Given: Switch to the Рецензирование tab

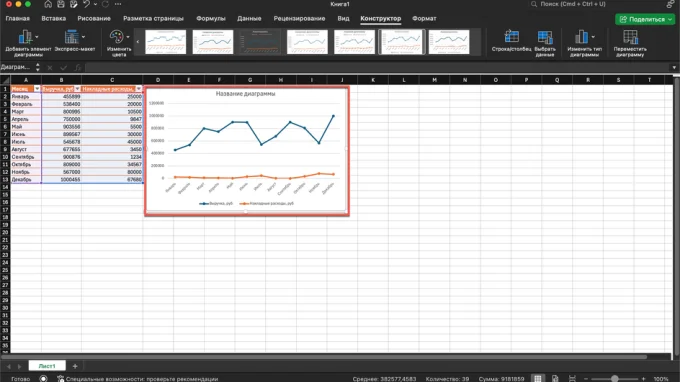Looking at the screenshot, I should click(299, 19).
